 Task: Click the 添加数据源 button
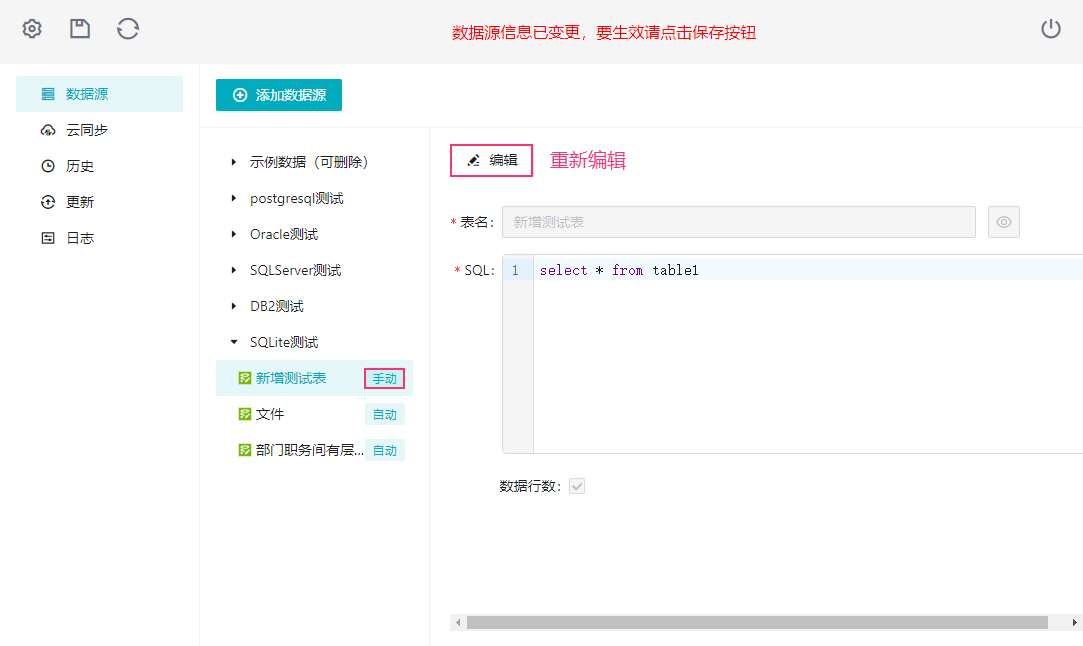click(278, 95)
